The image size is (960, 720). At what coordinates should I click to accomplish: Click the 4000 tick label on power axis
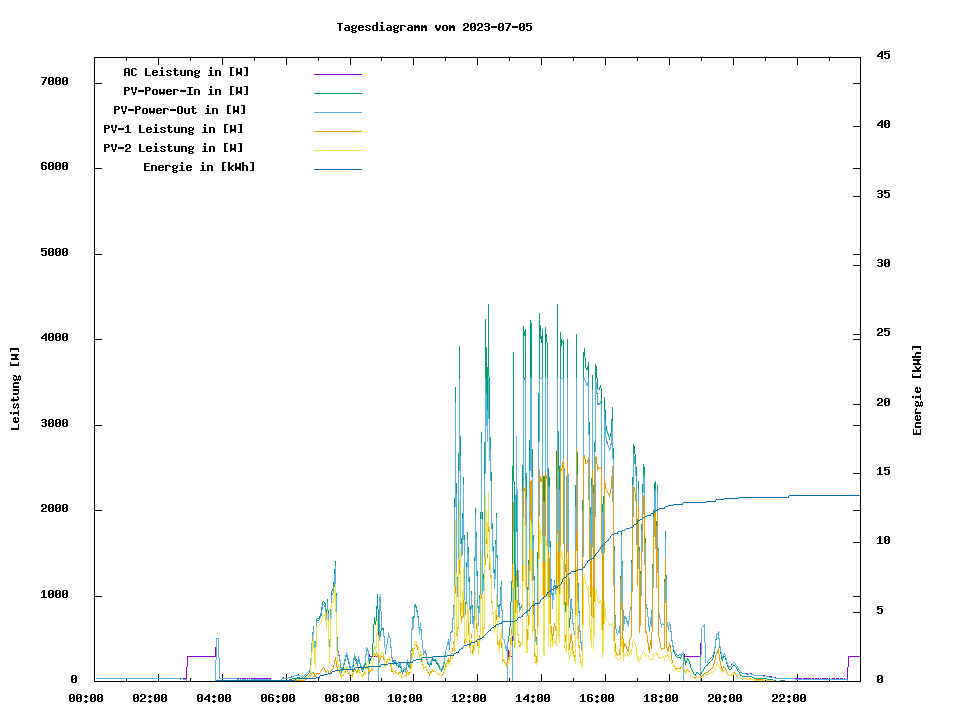point(54,338)
